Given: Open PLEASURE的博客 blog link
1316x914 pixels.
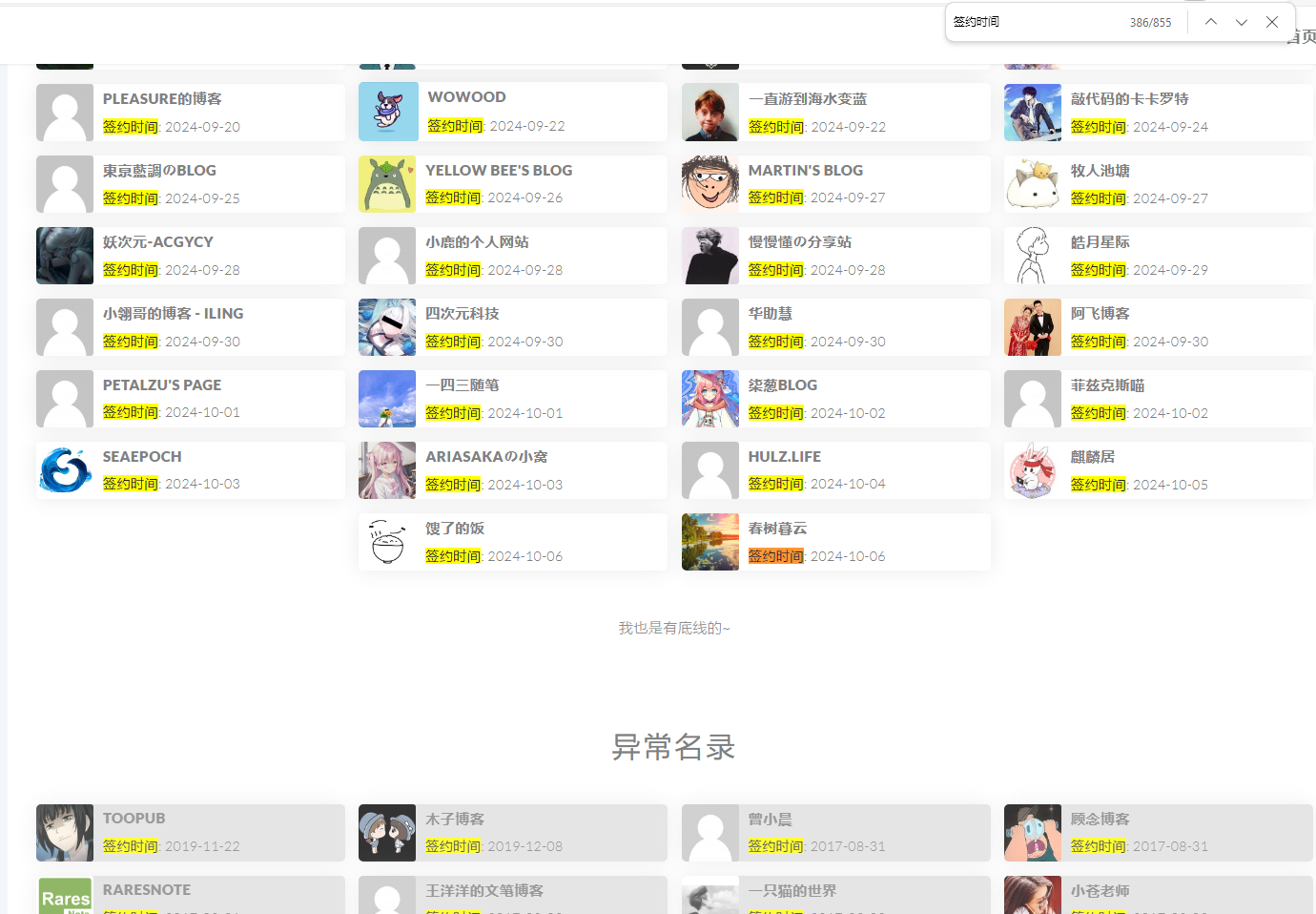Looking at the screenshot, I should click(x=162, y=99).
